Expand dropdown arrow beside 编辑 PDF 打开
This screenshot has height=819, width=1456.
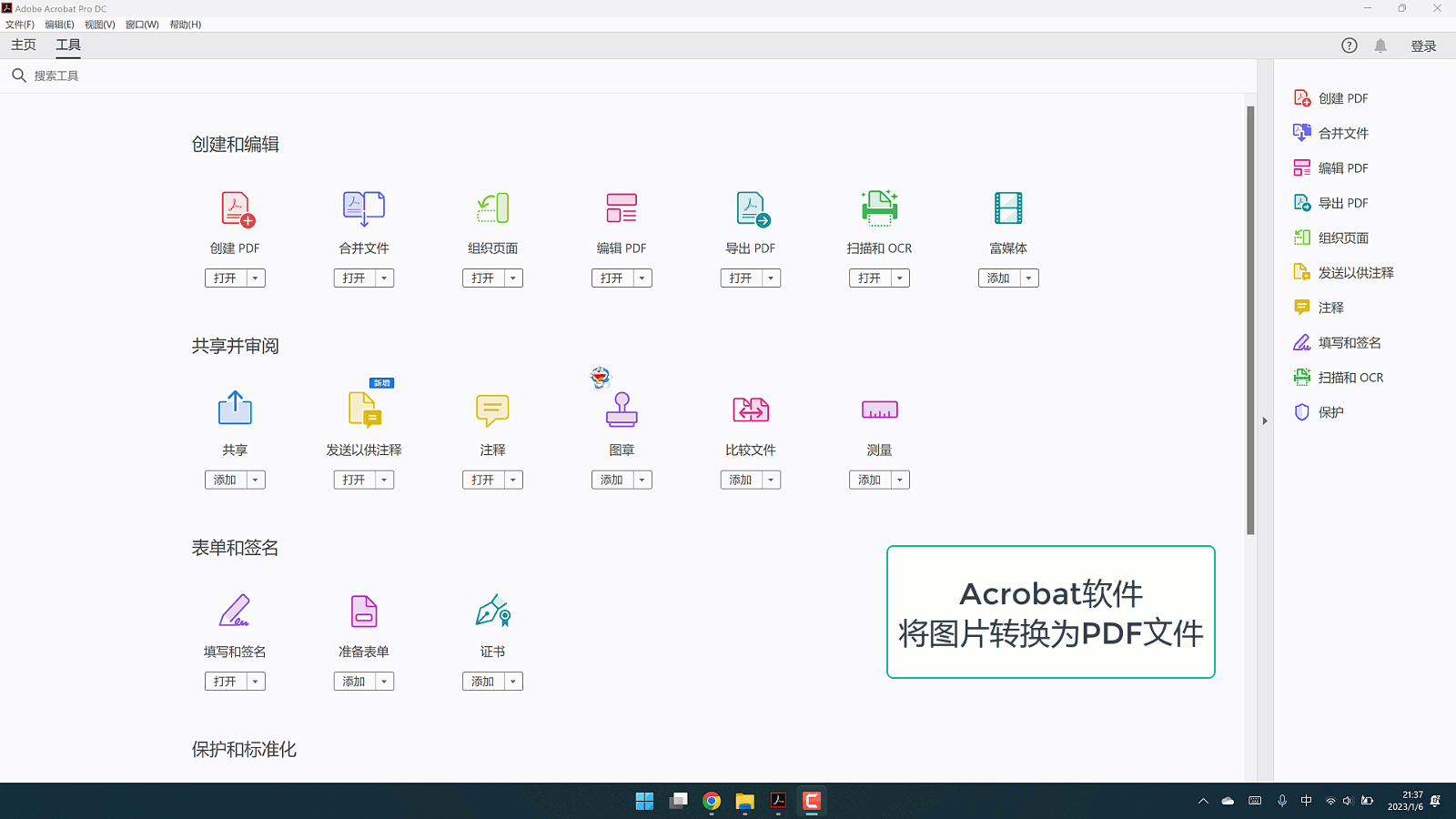642,278
